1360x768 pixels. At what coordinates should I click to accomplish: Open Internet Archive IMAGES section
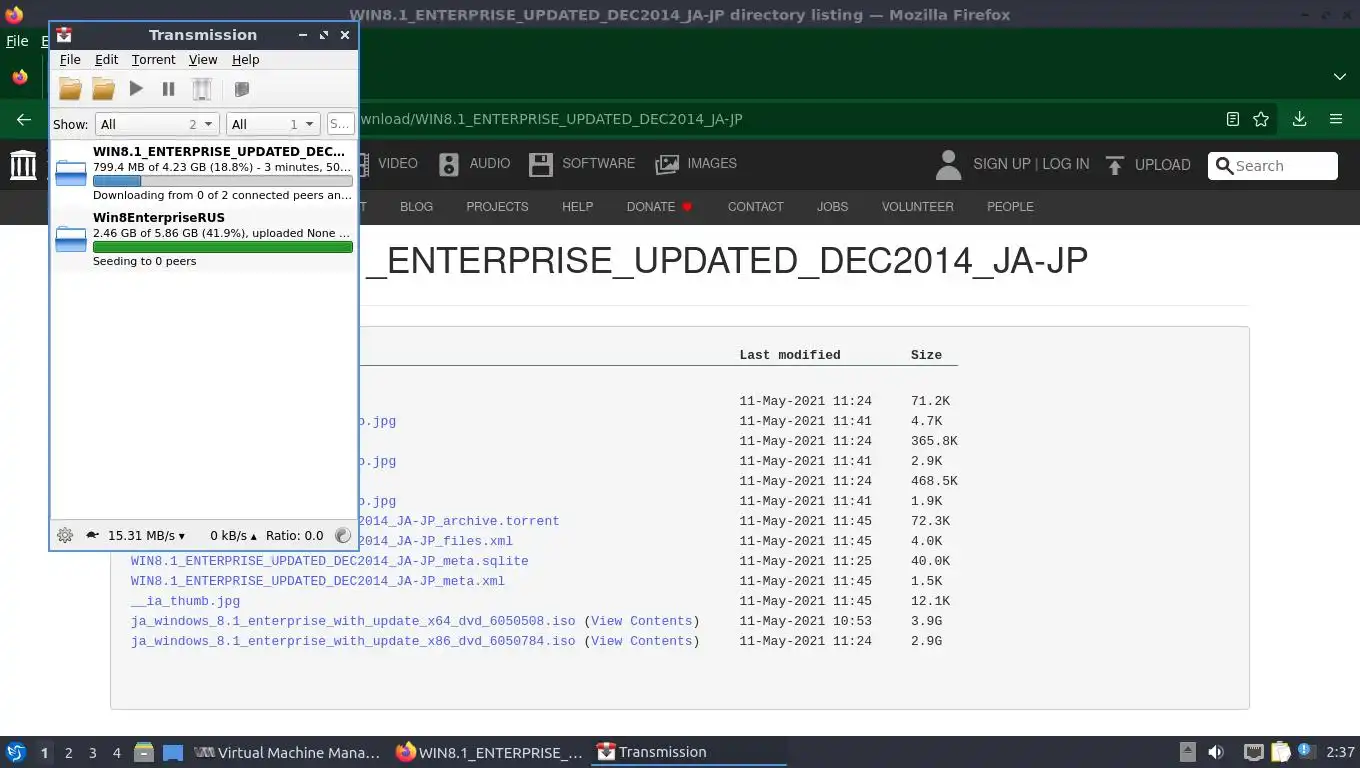point(696,163)
